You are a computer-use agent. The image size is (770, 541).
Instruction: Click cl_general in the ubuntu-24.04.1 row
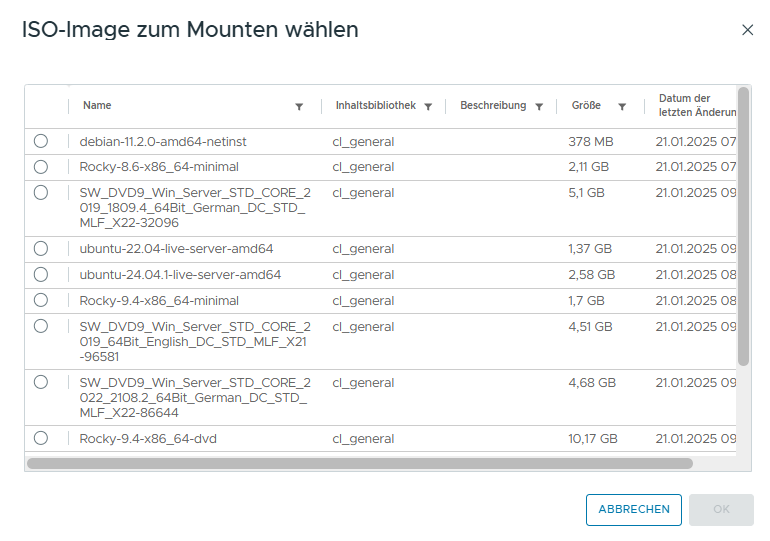click(x=363, y=275)
